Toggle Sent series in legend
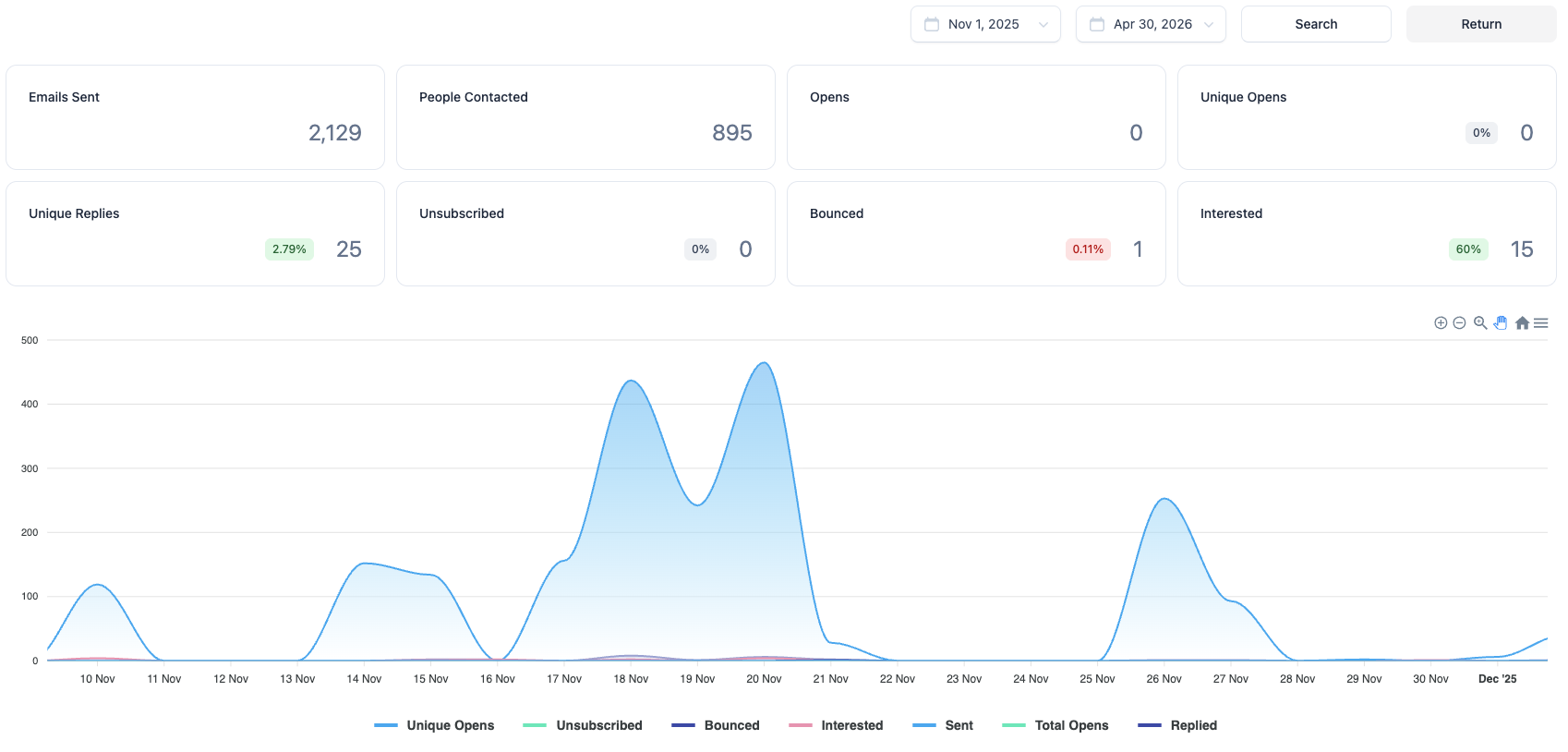Screen dimensions: 1568x752 click(943, 725)
